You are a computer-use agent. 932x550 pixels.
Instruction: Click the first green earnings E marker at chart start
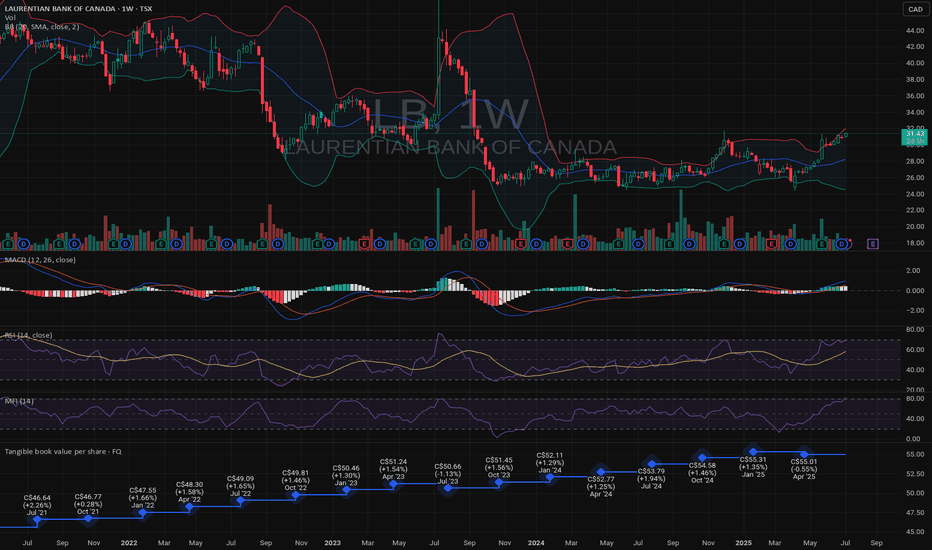tap(8, 244)
